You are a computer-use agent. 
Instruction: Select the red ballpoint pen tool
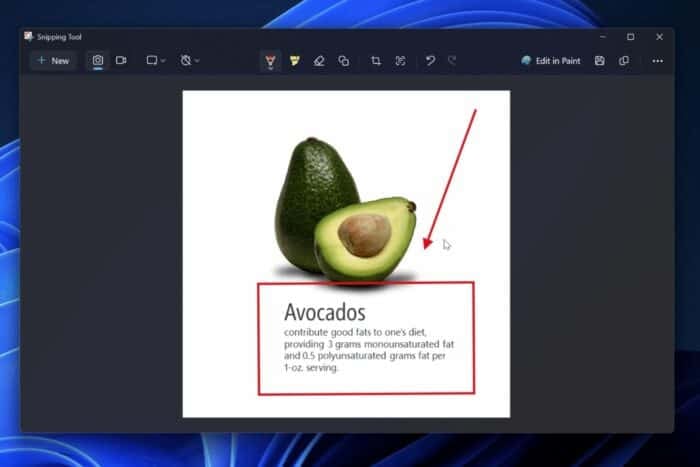click(270, 61)
